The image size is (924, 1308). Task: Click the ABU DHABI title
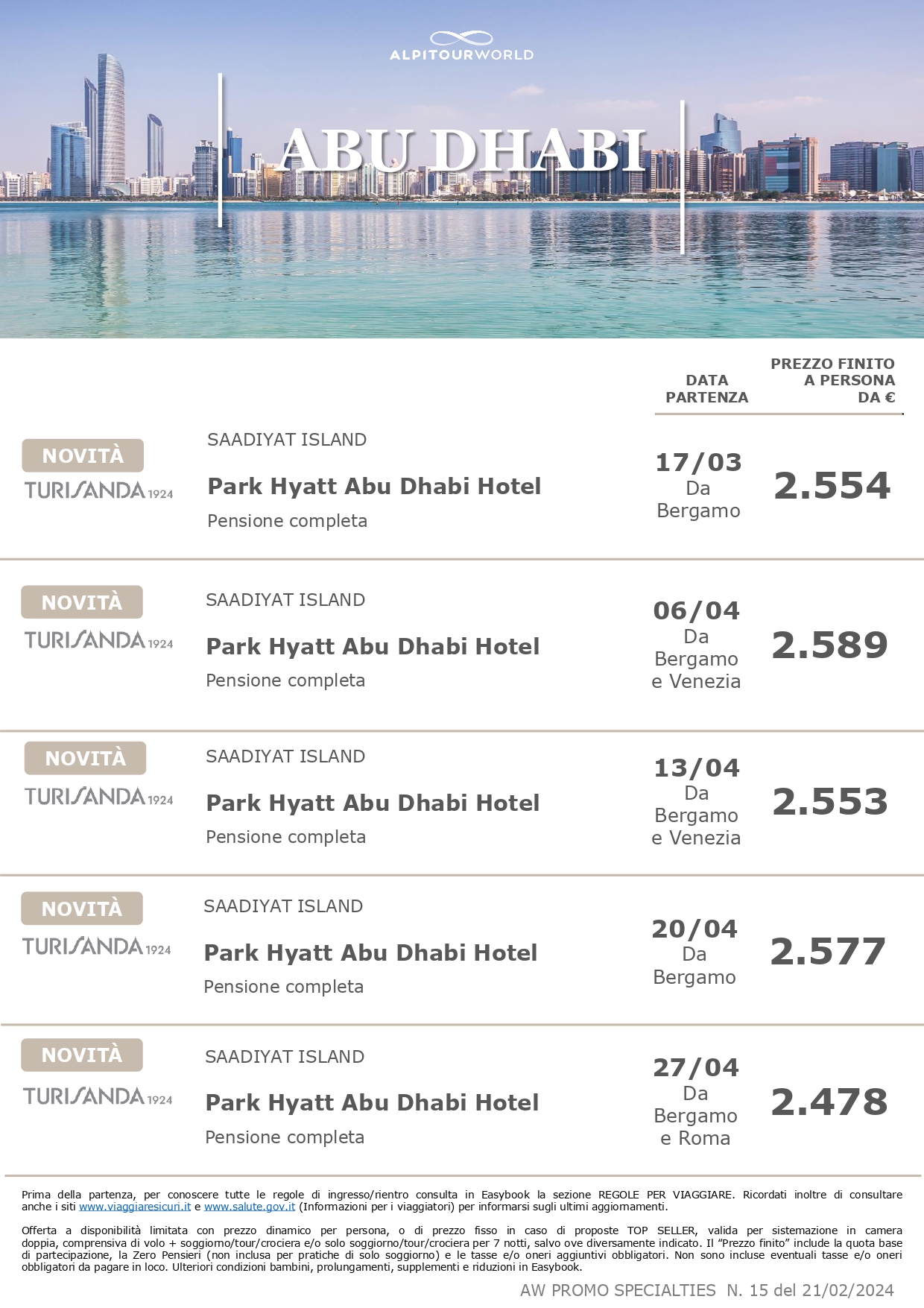click(463, 151)
